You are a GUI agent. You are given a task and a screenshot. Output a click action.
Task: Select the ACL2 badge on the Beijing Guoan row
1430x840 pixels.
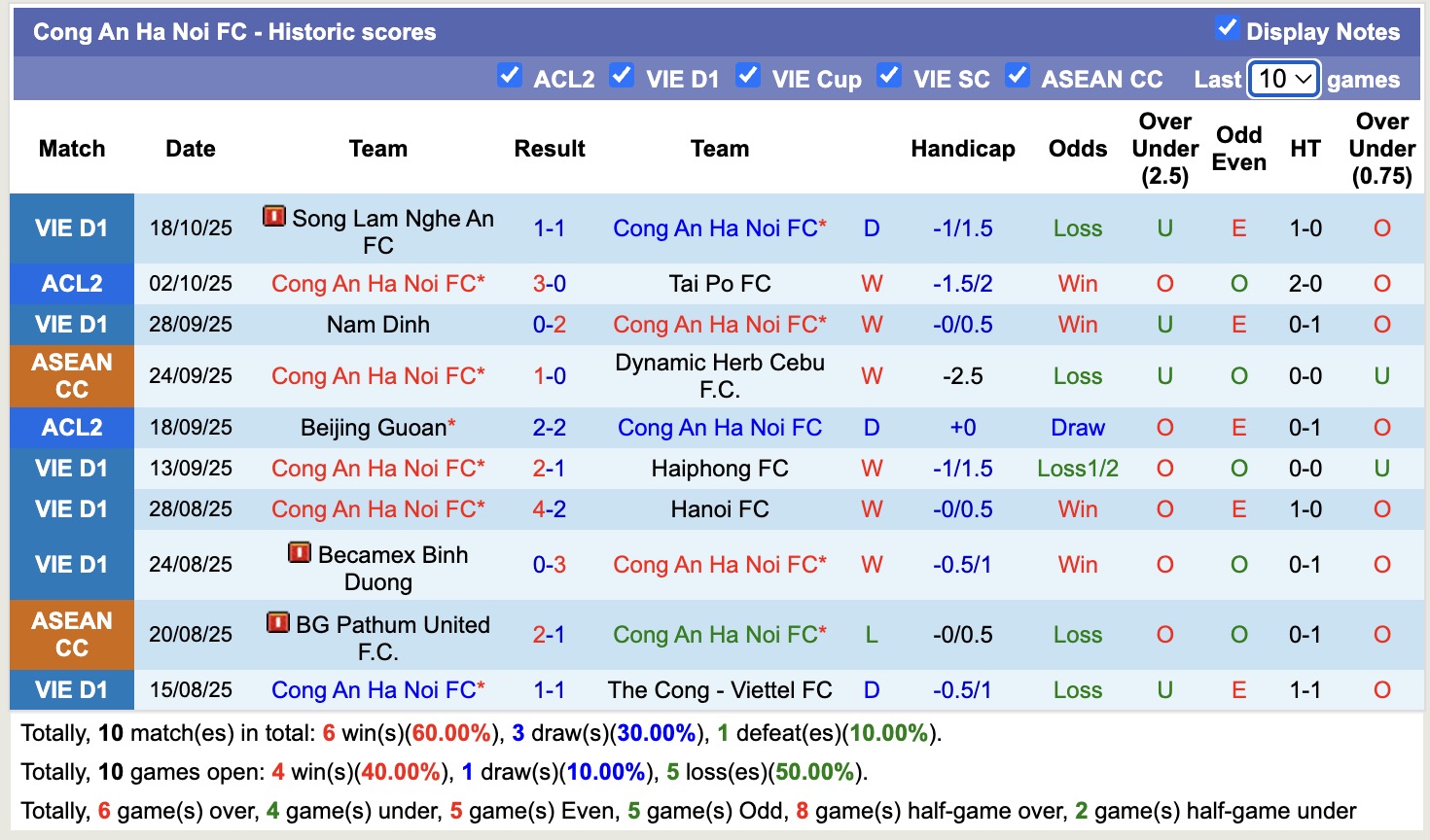[71, 427]
